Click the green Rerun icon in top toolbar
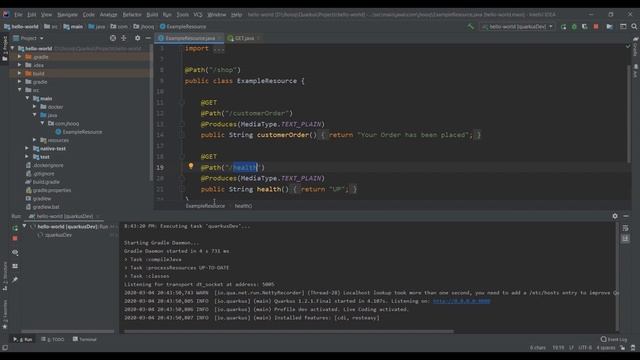This screenshot has height=360, width=640. 564,27
